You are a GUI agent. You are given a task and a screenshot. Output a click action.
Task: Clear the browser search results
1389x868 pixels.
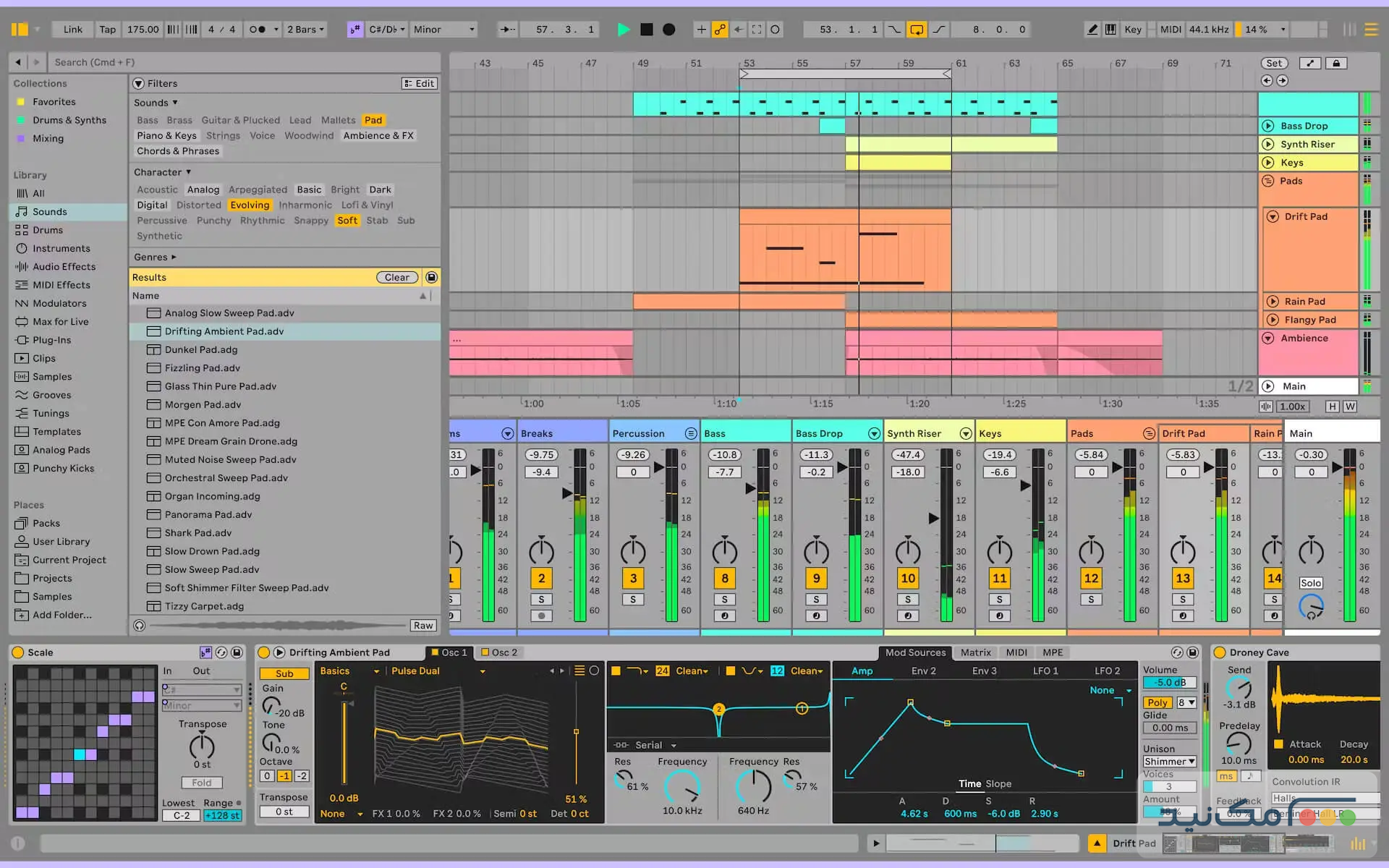pos(396,277)
